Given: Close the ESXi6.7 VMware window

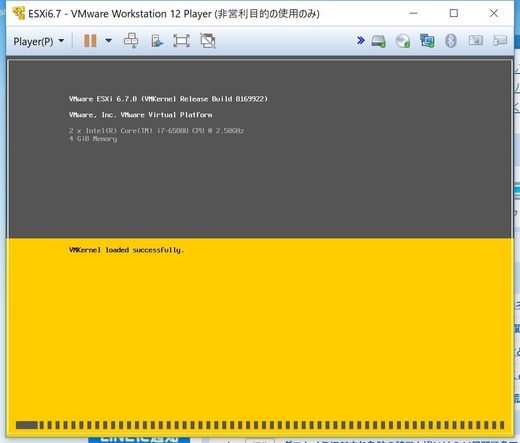Looking at the screenshot, I should [x=494, y=13].
